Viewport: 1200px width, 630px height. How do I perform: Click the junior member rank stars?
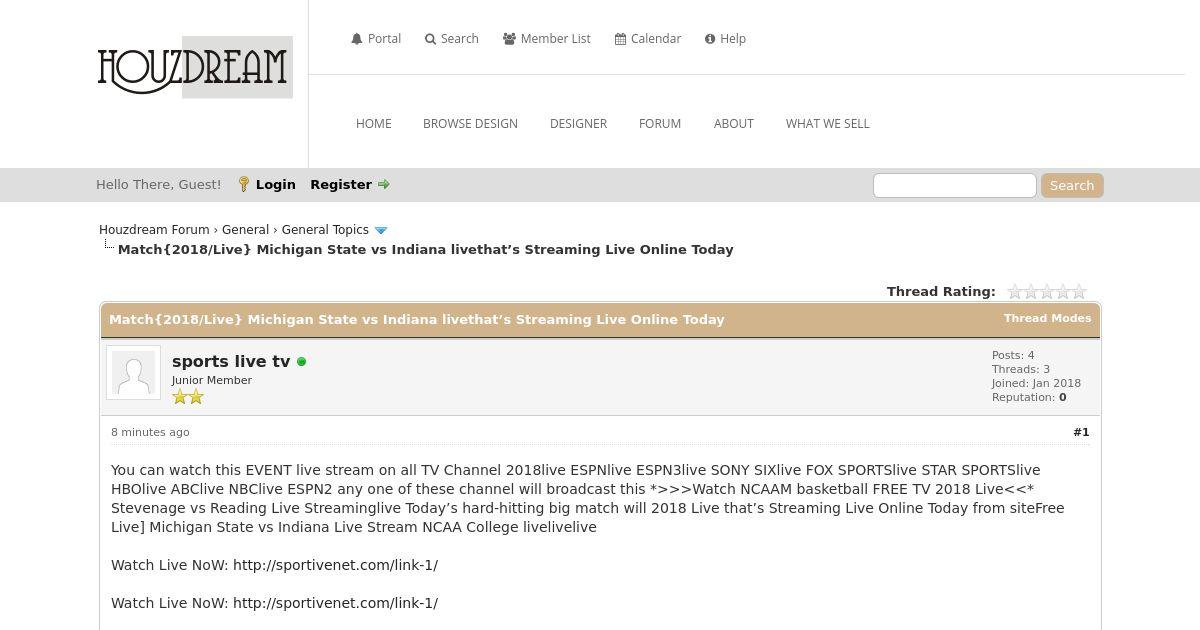click(x=188, y=397)
